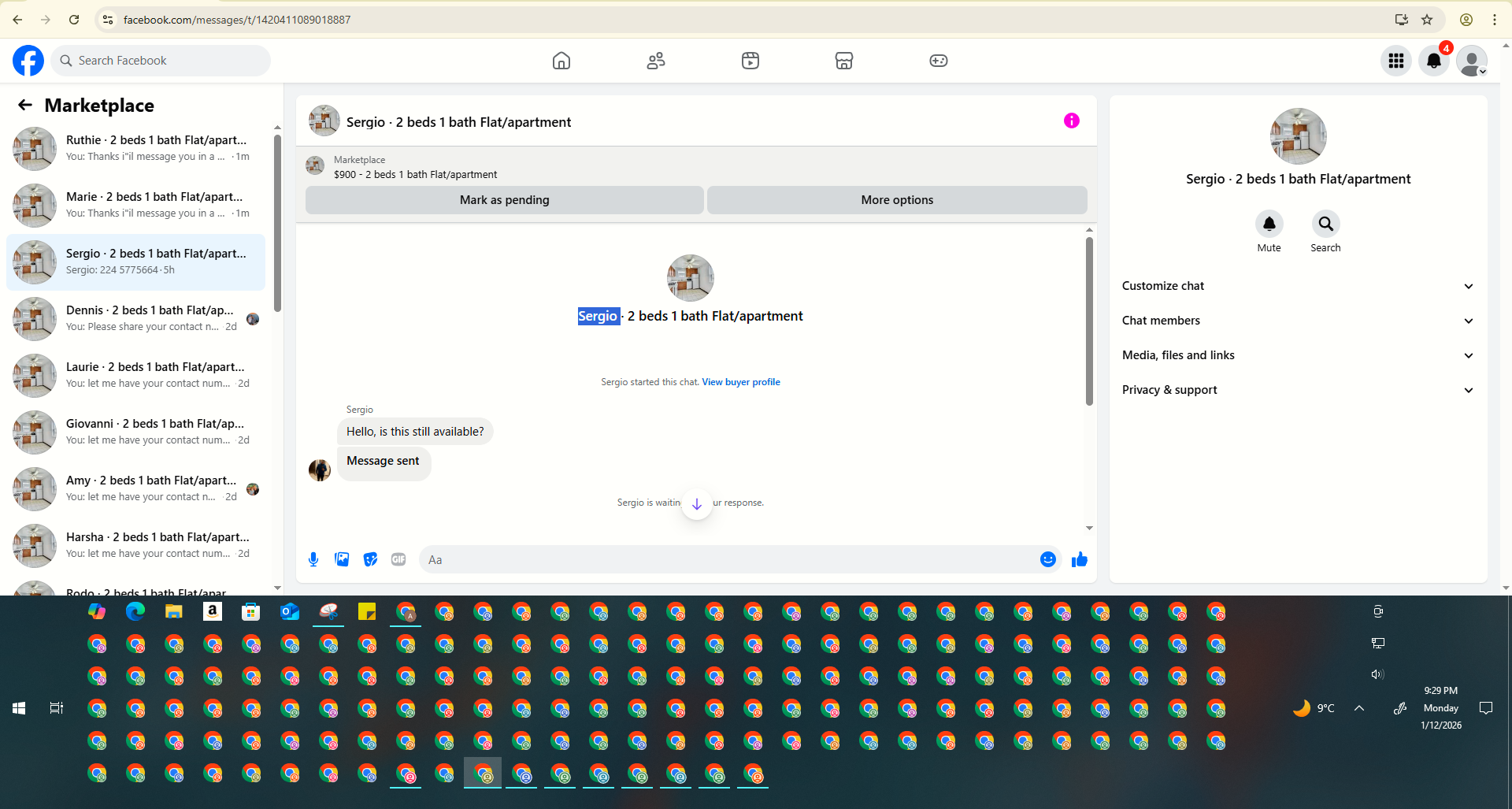Open Outlook from taskbar

(290, 611)
